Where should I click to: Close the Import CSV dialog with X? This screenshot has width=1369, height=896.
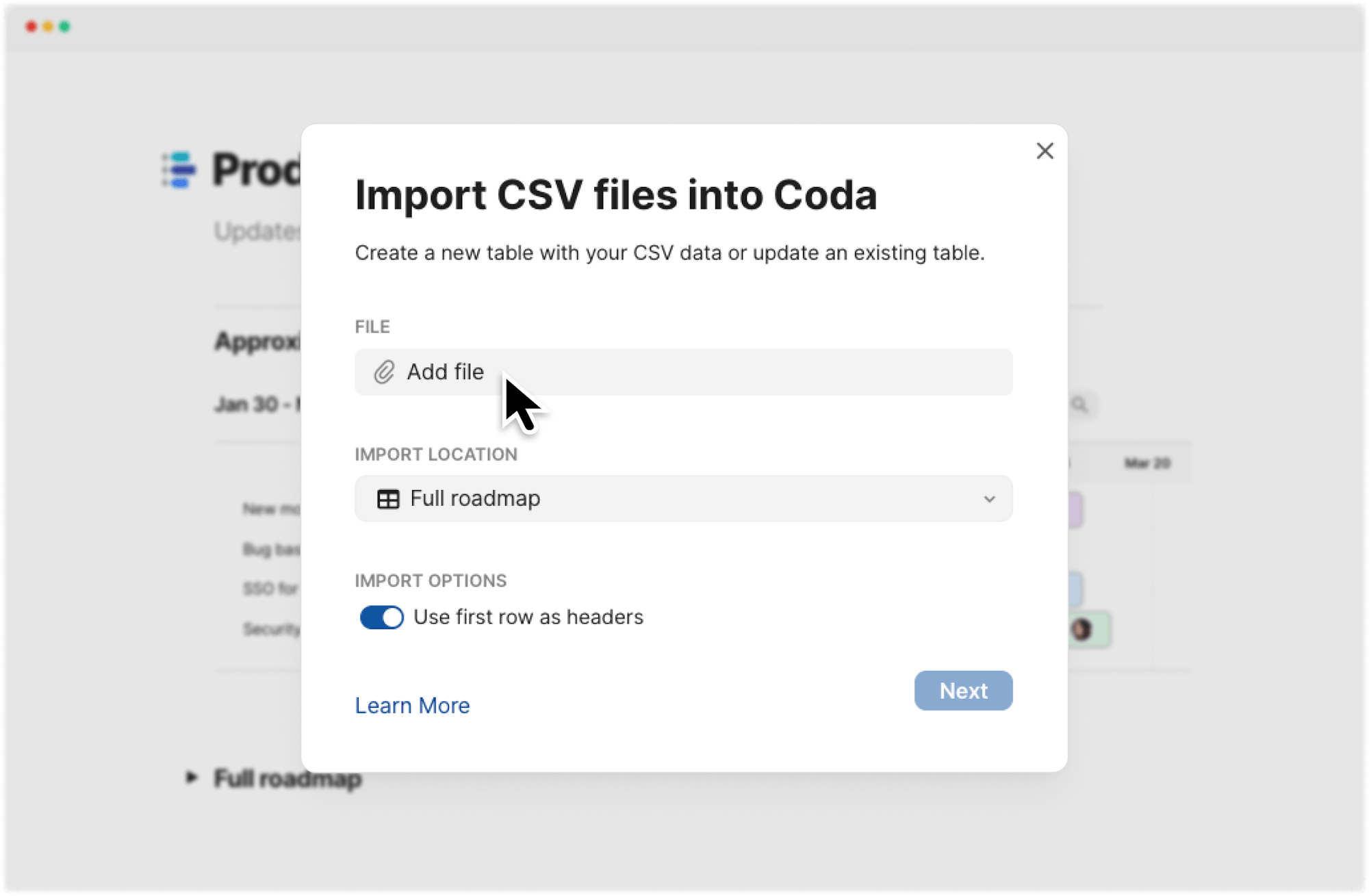(1045, 151)
